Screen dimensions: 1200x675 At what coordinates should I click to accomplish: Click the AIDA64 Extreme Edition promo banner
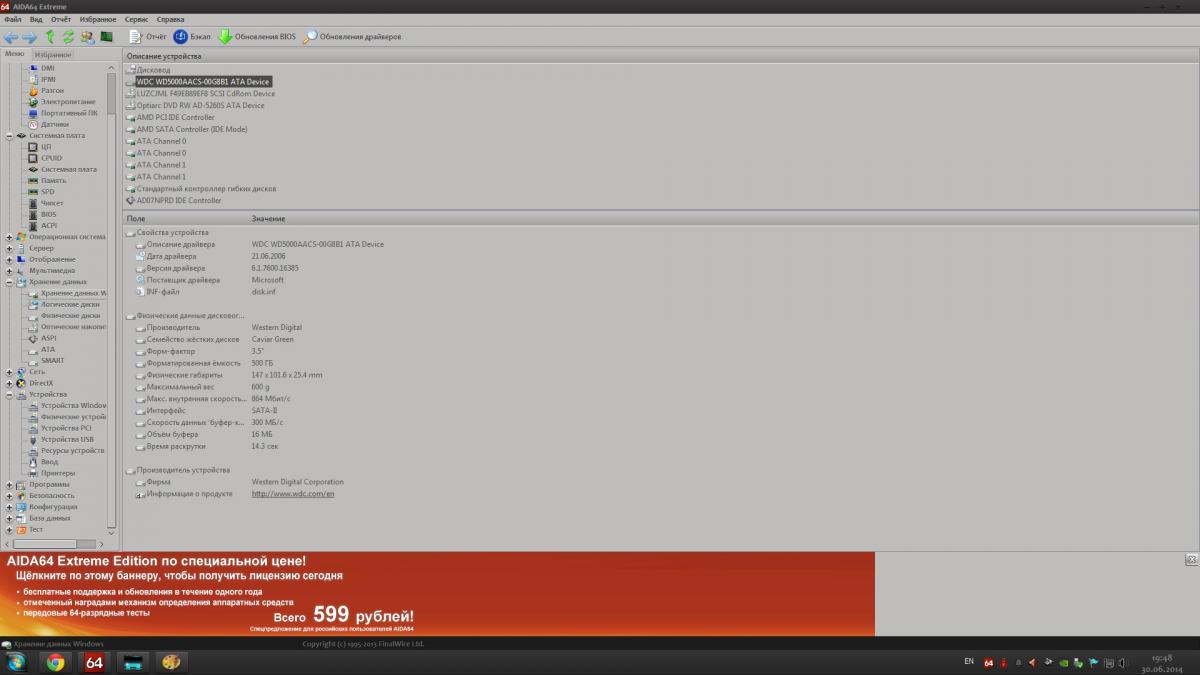(x=437, y=594)
